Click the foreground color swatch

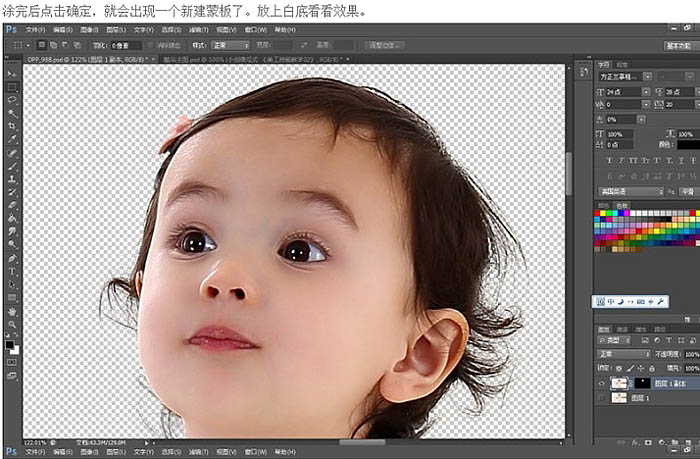pyautogui.click(x=9, y=345)
